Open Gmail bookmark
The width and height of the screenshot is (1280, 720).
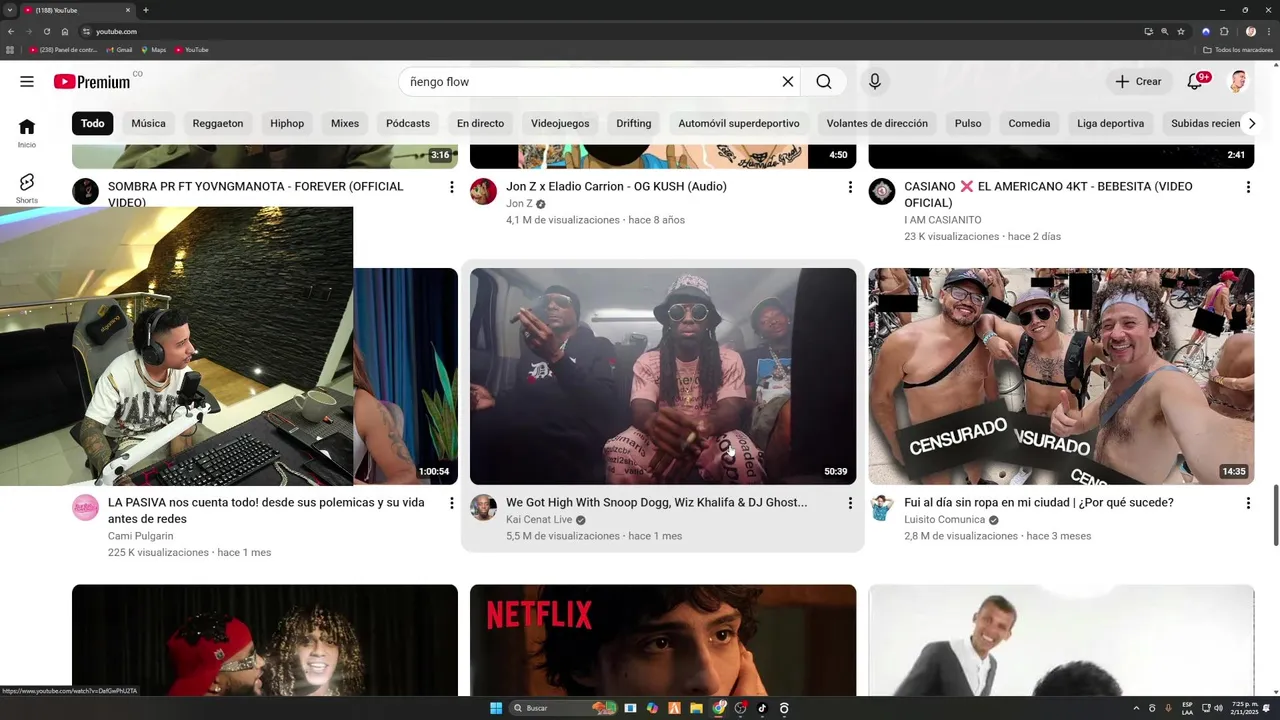pos(120,50)
